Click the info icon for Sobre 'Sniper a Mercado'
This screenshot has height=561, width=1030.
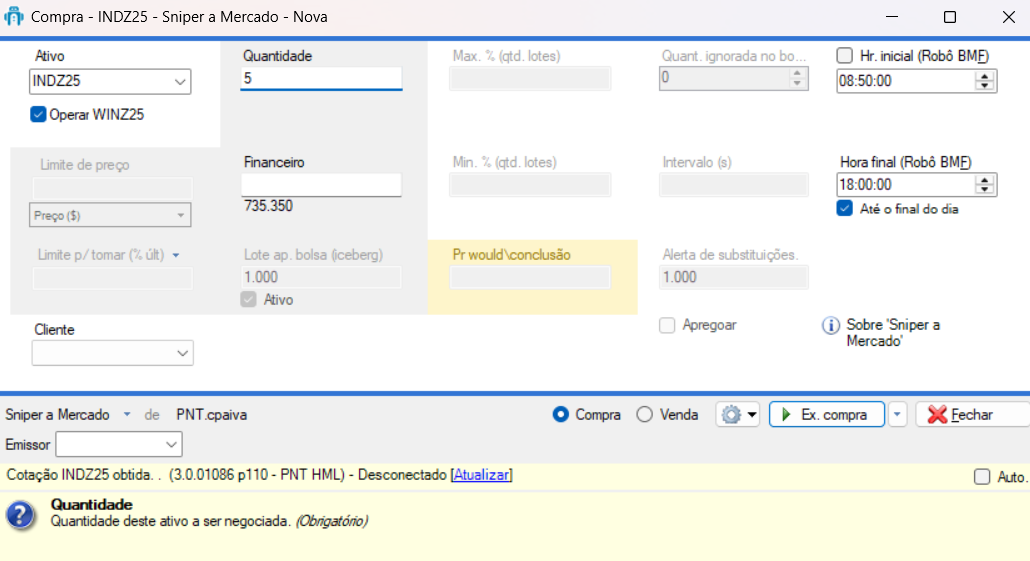coord(830,326)
